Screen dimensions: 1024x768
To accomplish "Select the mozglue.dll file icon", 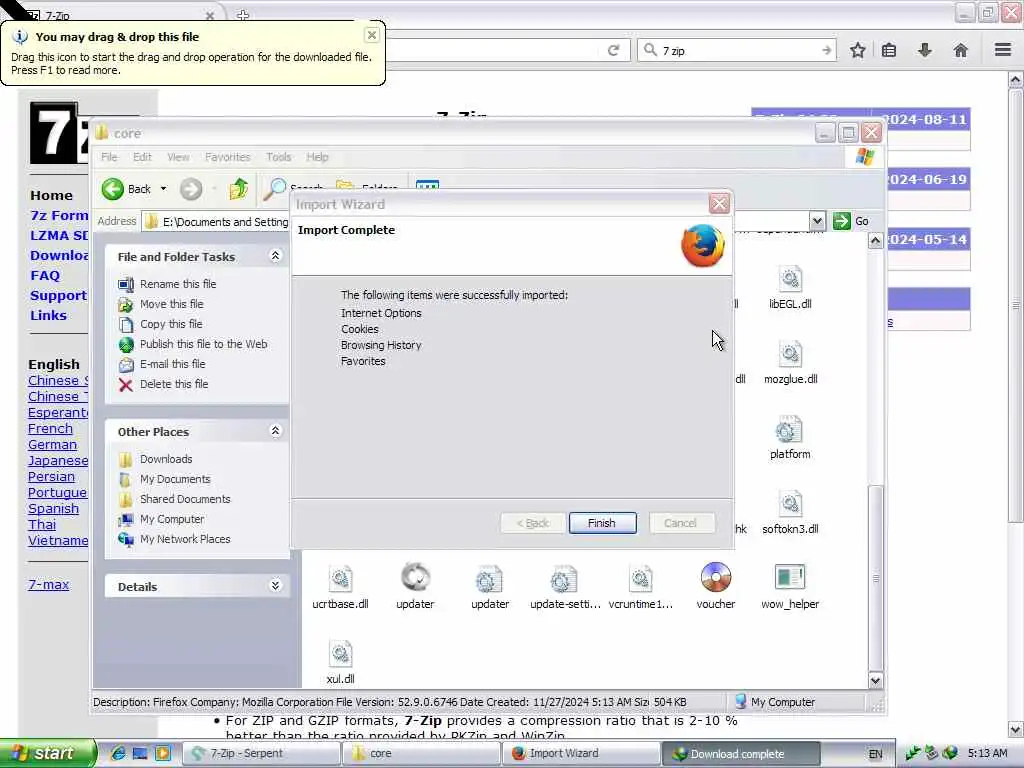I will click(790, 355).
